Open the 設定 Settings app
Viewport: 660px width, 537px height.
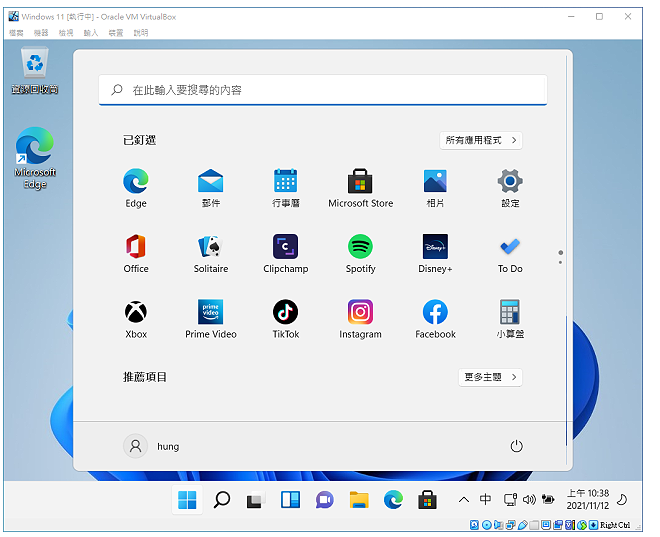pos(510,189)
